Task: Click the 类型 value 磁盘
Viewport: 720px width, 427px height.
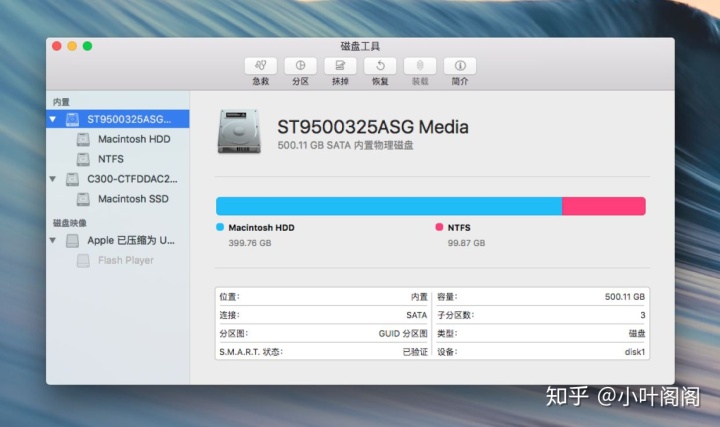Action: 636,334
